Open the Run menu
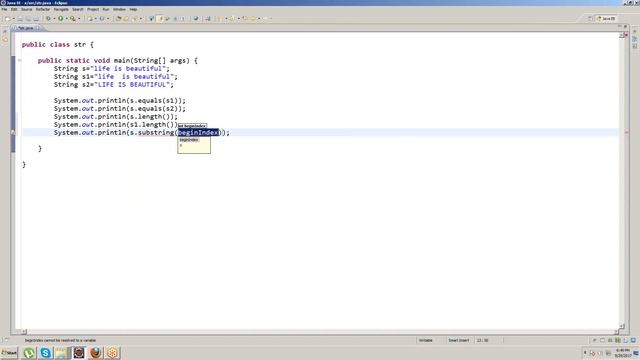This screenshot has height=360, width=640. [106, 9]
